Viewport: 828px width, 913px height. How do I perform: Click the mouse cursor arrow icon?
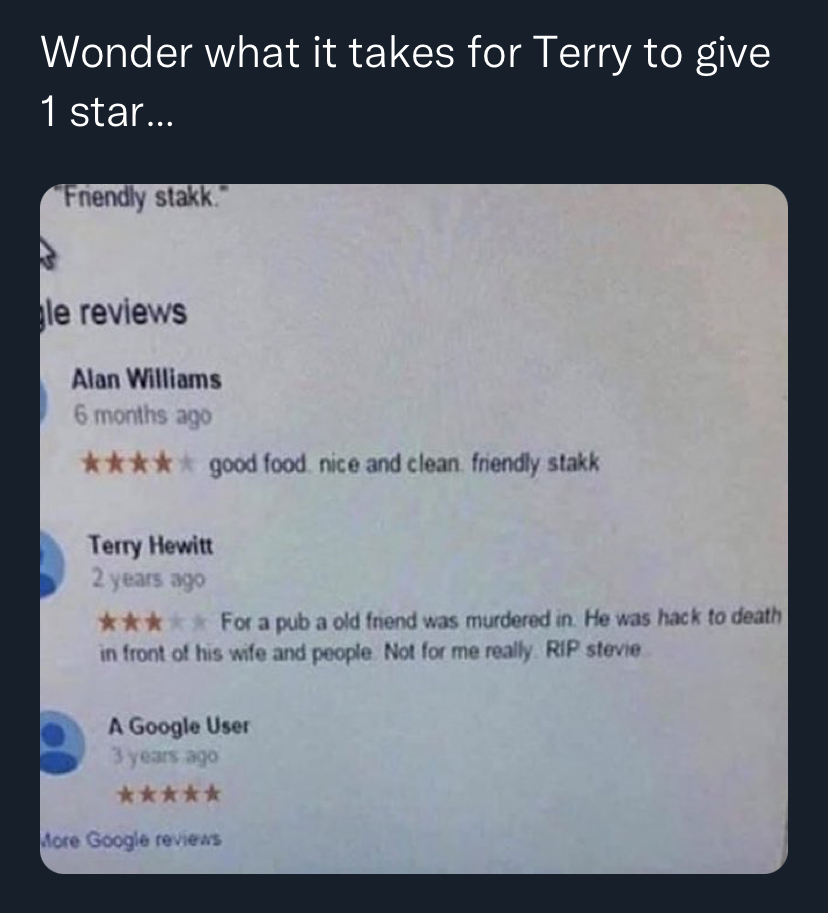tap(48, 255)
